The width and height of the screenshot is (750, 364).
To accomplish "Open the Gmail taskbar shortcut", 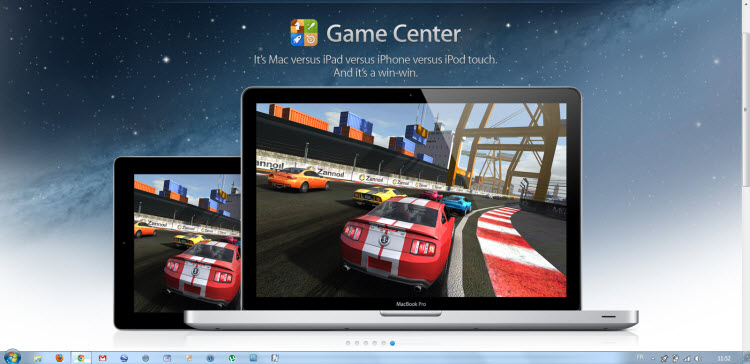I will point(102,358).
